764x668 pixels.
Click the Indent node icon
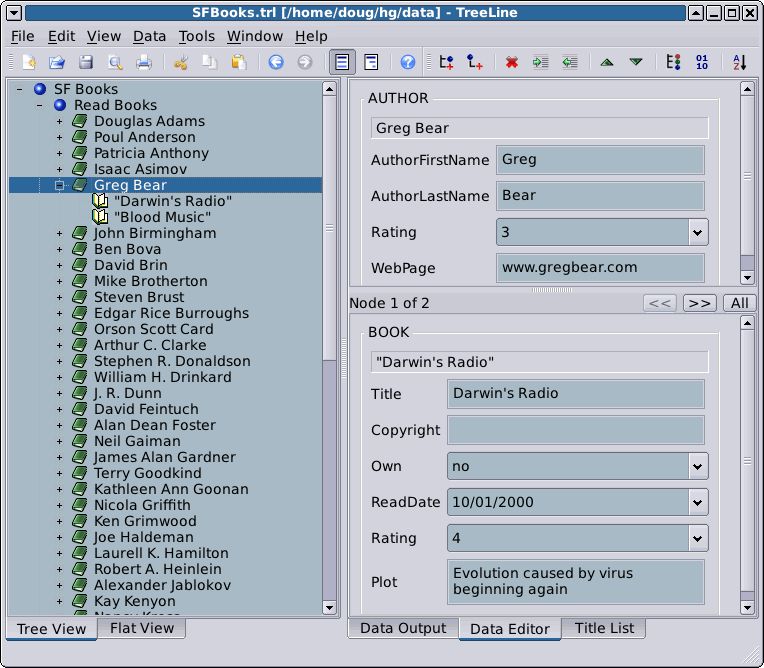pyautogui.click(x=540, y=62)
